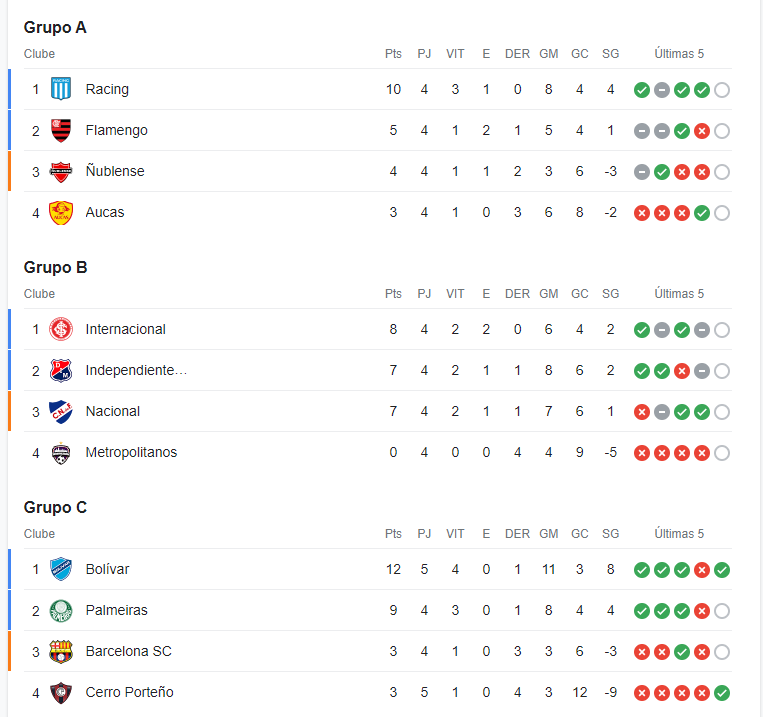
Task: Click the Nacional club crest icon
Action: (61, 411)
